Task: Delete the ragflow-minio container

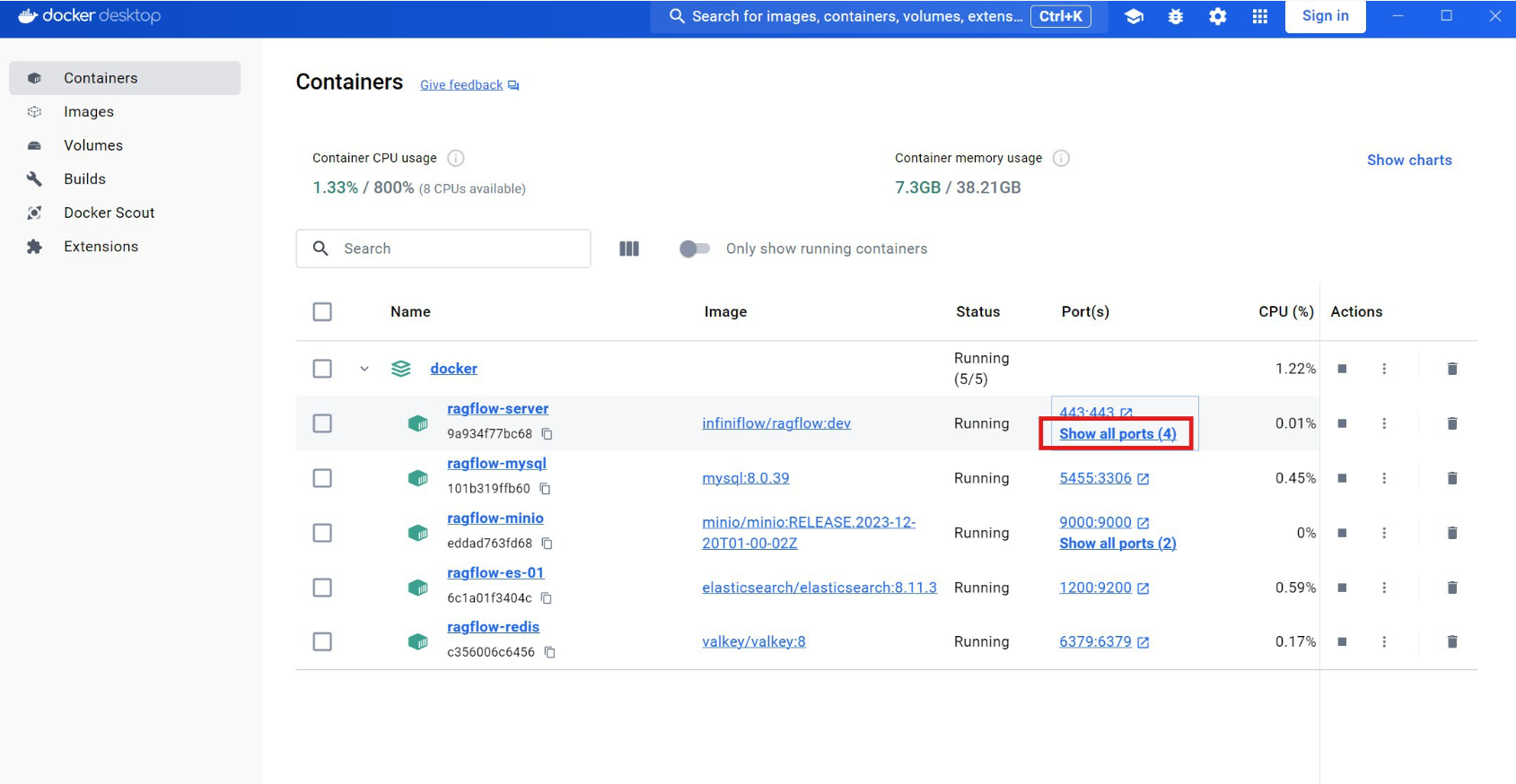Action: click(1452, 533)
